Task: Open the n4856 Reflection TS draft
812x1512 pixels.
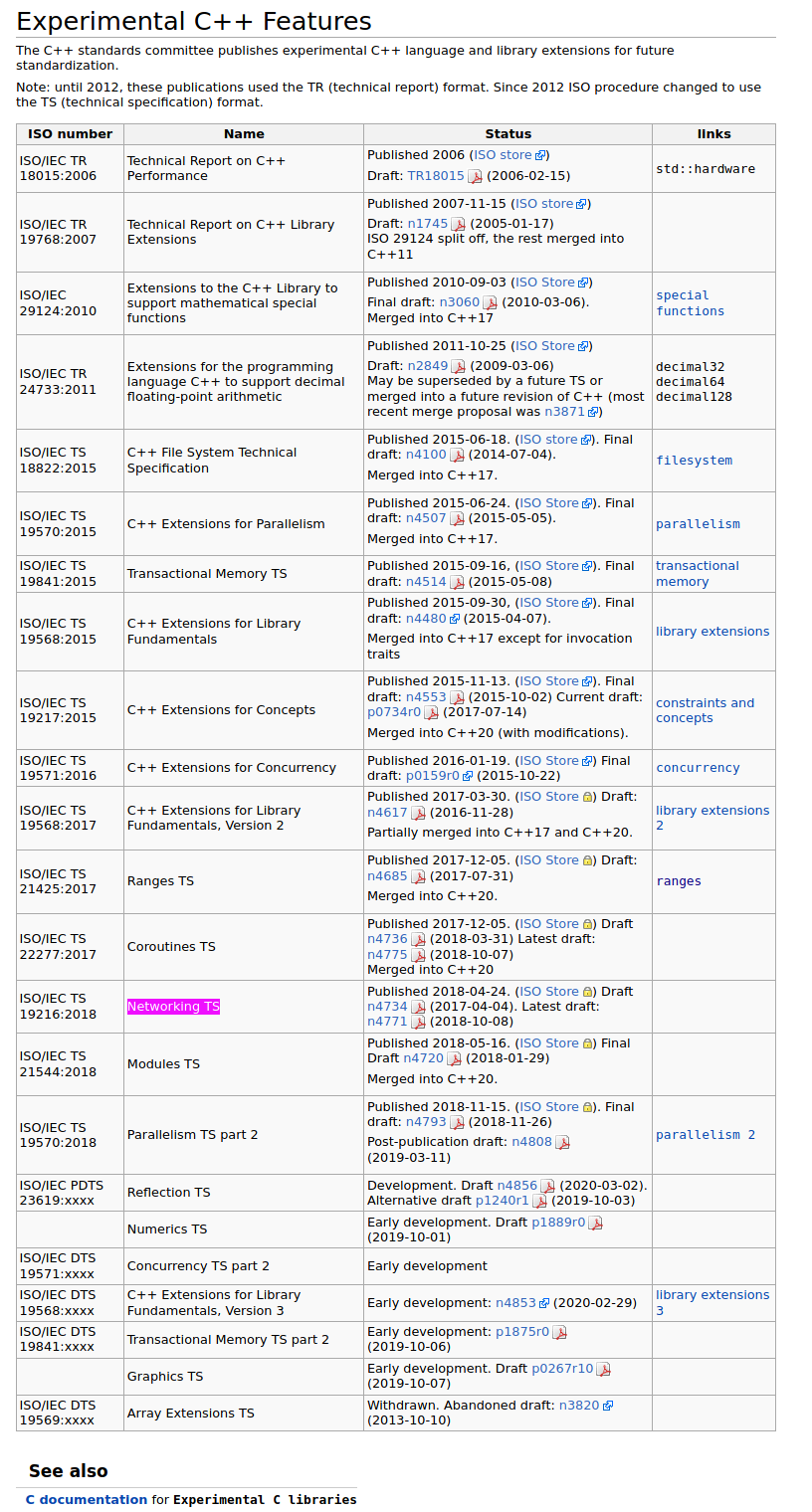Action: coord(516,1186)
